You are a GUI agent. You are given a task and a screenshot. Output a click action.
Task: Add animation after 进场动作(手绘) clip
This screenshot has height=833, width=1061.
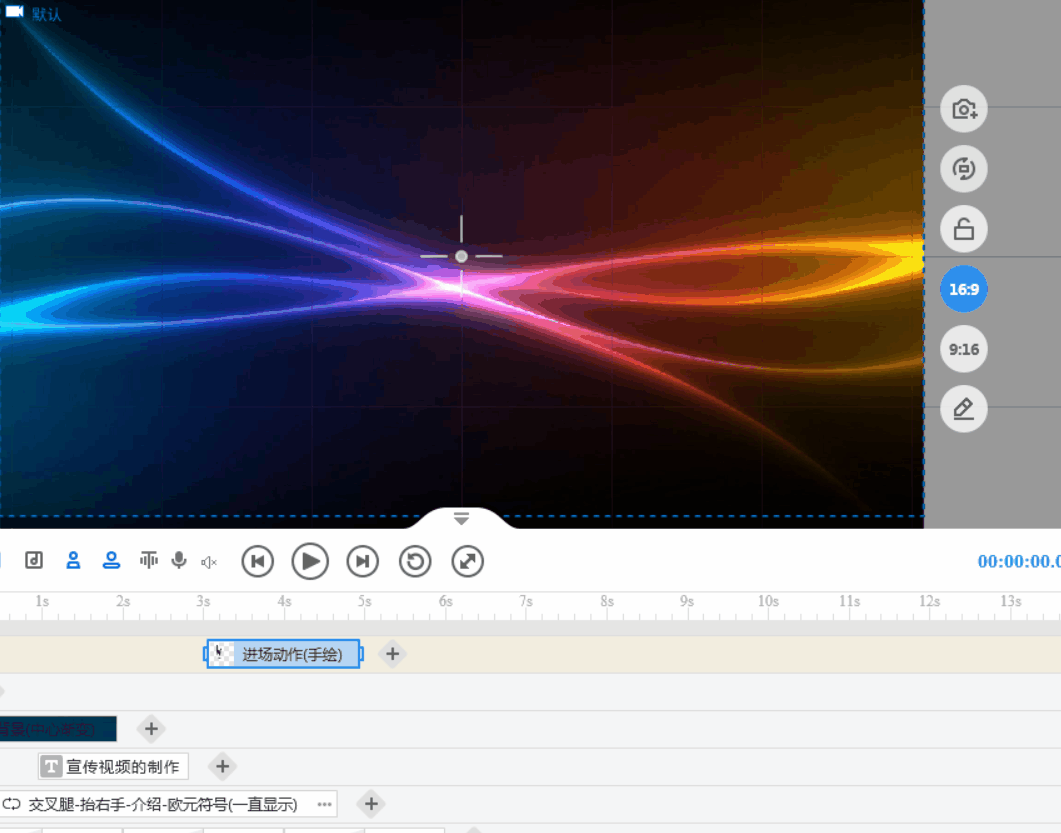[392, 654]
